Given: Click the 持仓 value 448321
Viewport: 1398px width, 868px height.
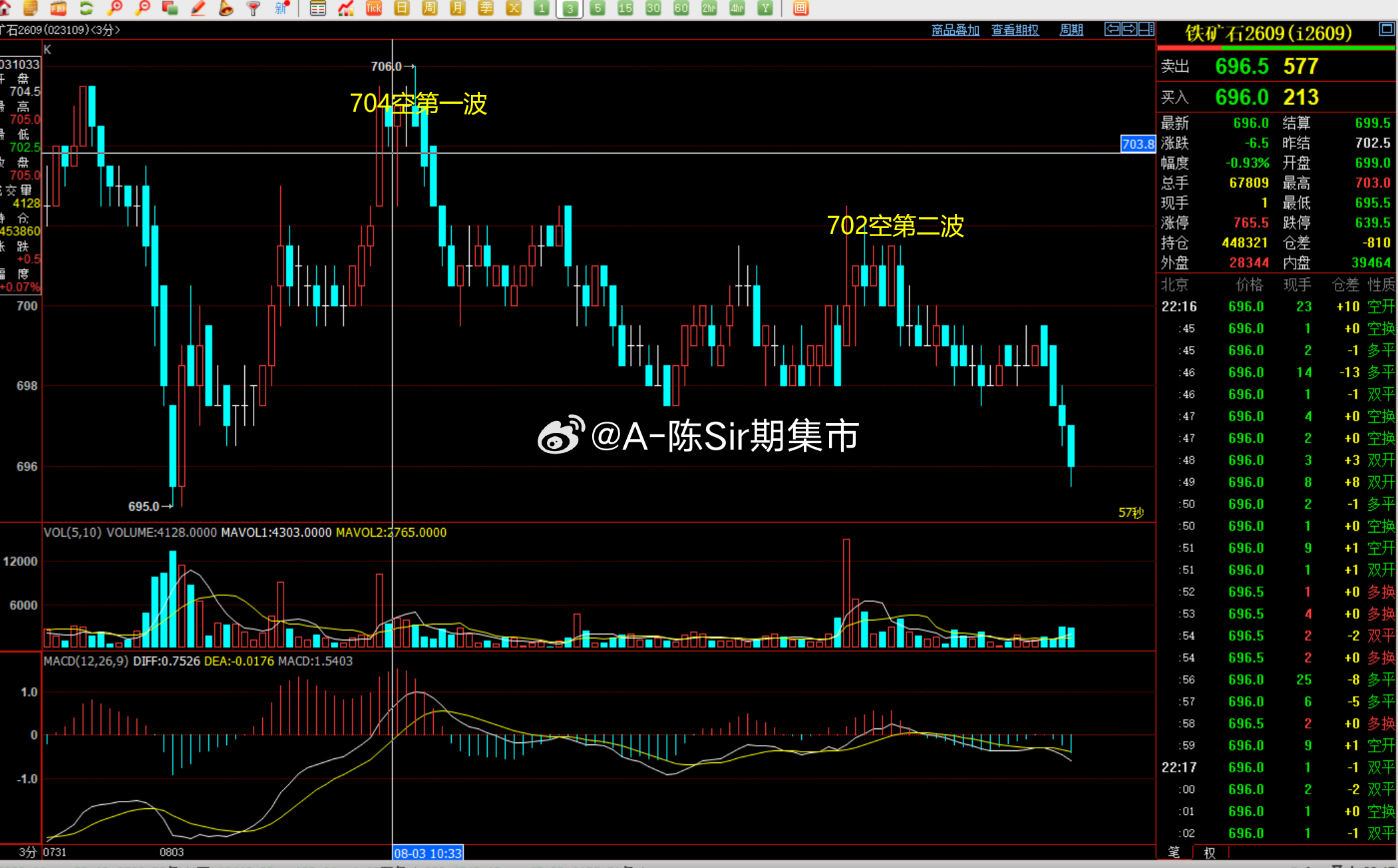Looking at the screenshot, I should click(1245, 243).
